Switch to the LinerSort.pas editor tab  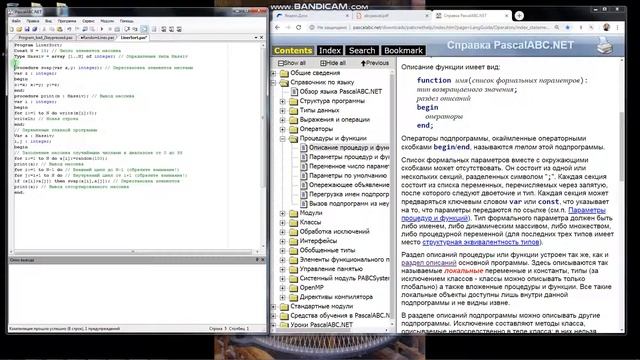pos(133,38)
